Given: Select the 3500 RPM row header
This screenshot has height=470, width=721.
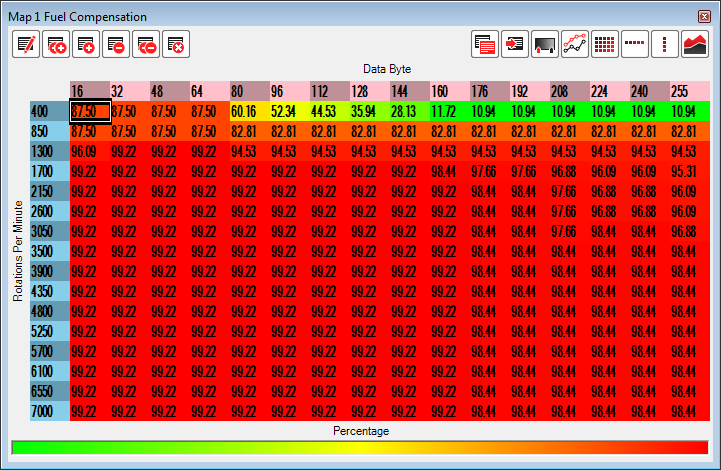Looking at the screenshot, I should (x=50, y=252).
